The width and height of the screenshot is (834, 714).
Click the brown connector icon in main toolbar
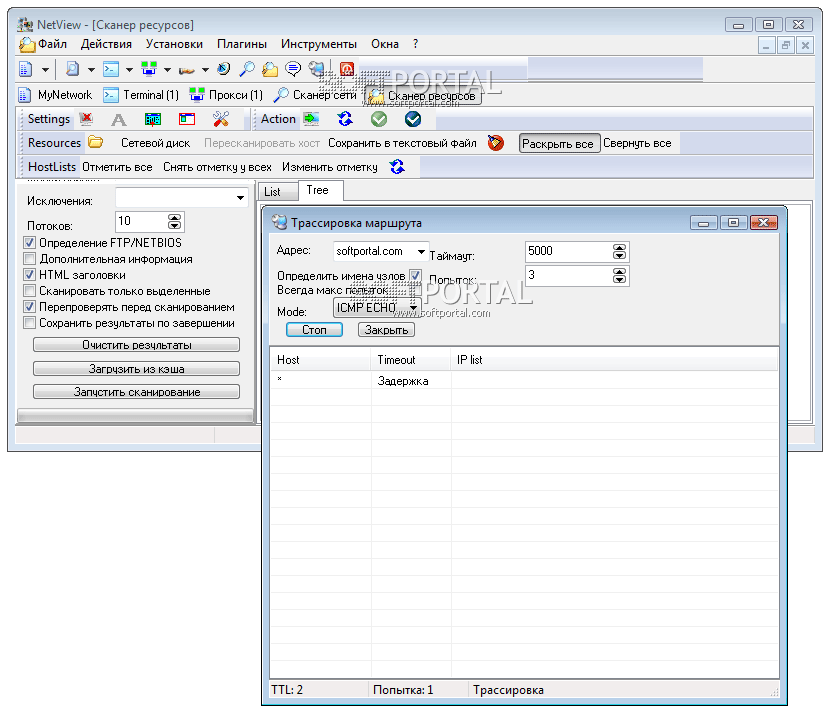(x=186, y=70)
